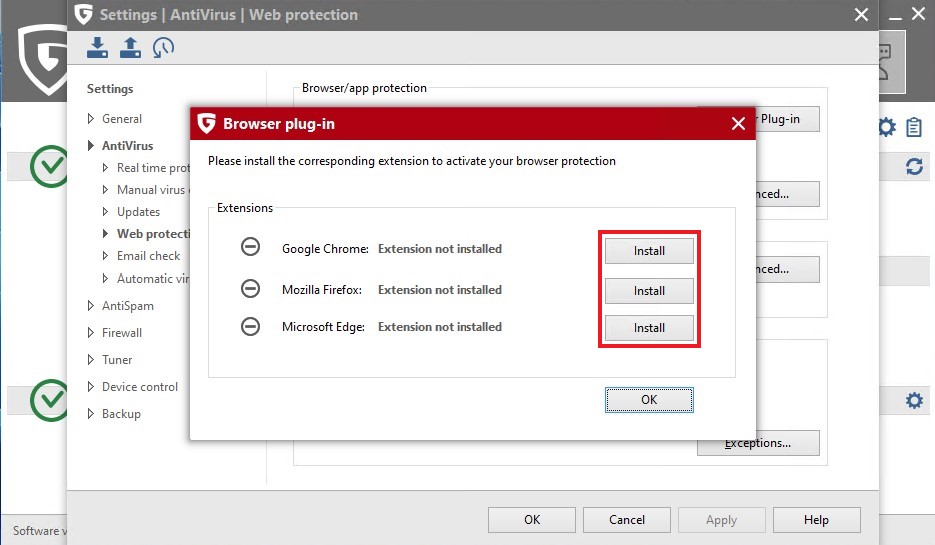
Task: Click Chrome's "Extension not installed" status text
Action: [x=440, y=249]
